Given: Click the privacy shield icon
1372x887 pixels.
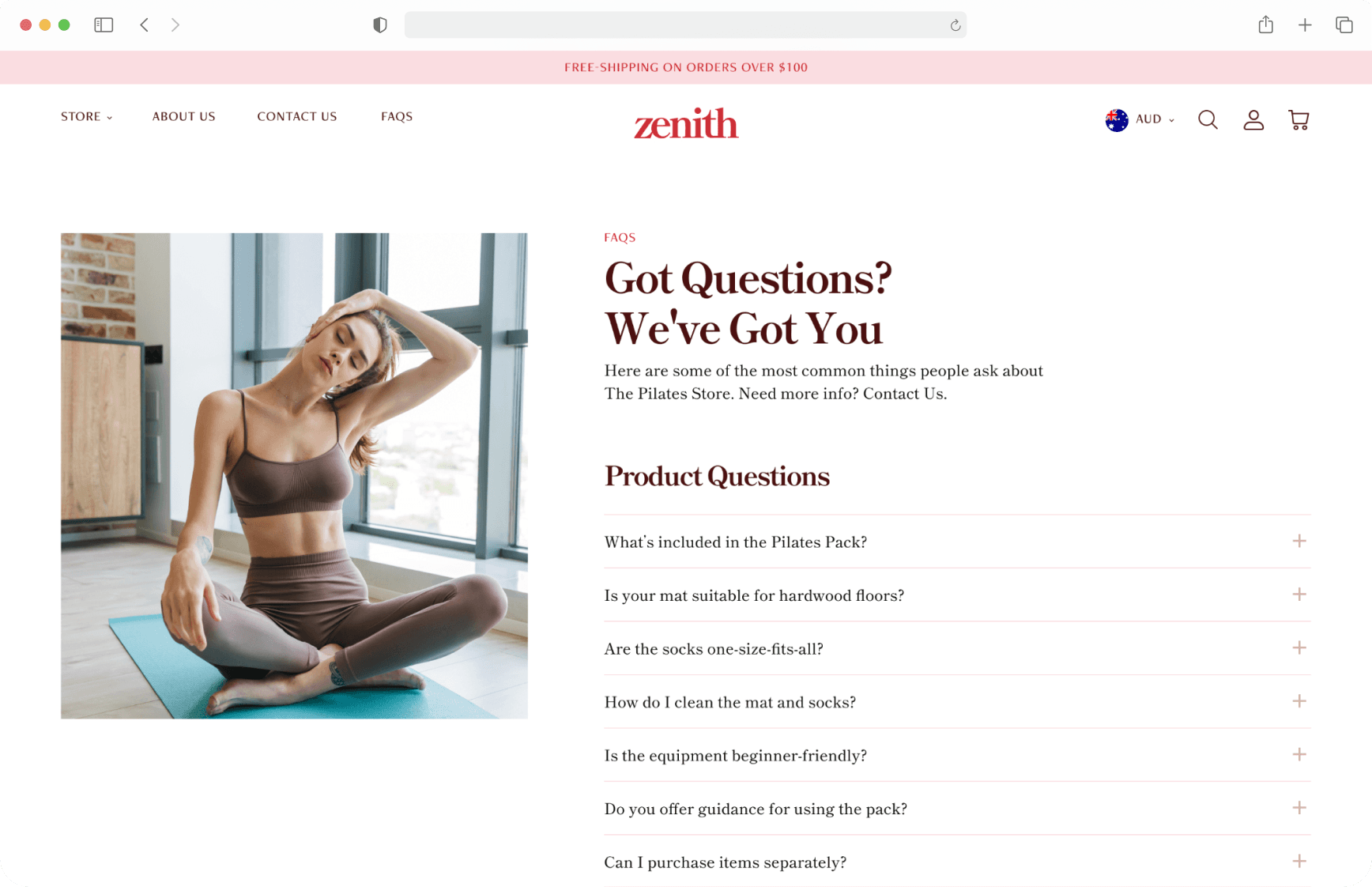Looking at the screenshot, I should [x=380, y=25].
